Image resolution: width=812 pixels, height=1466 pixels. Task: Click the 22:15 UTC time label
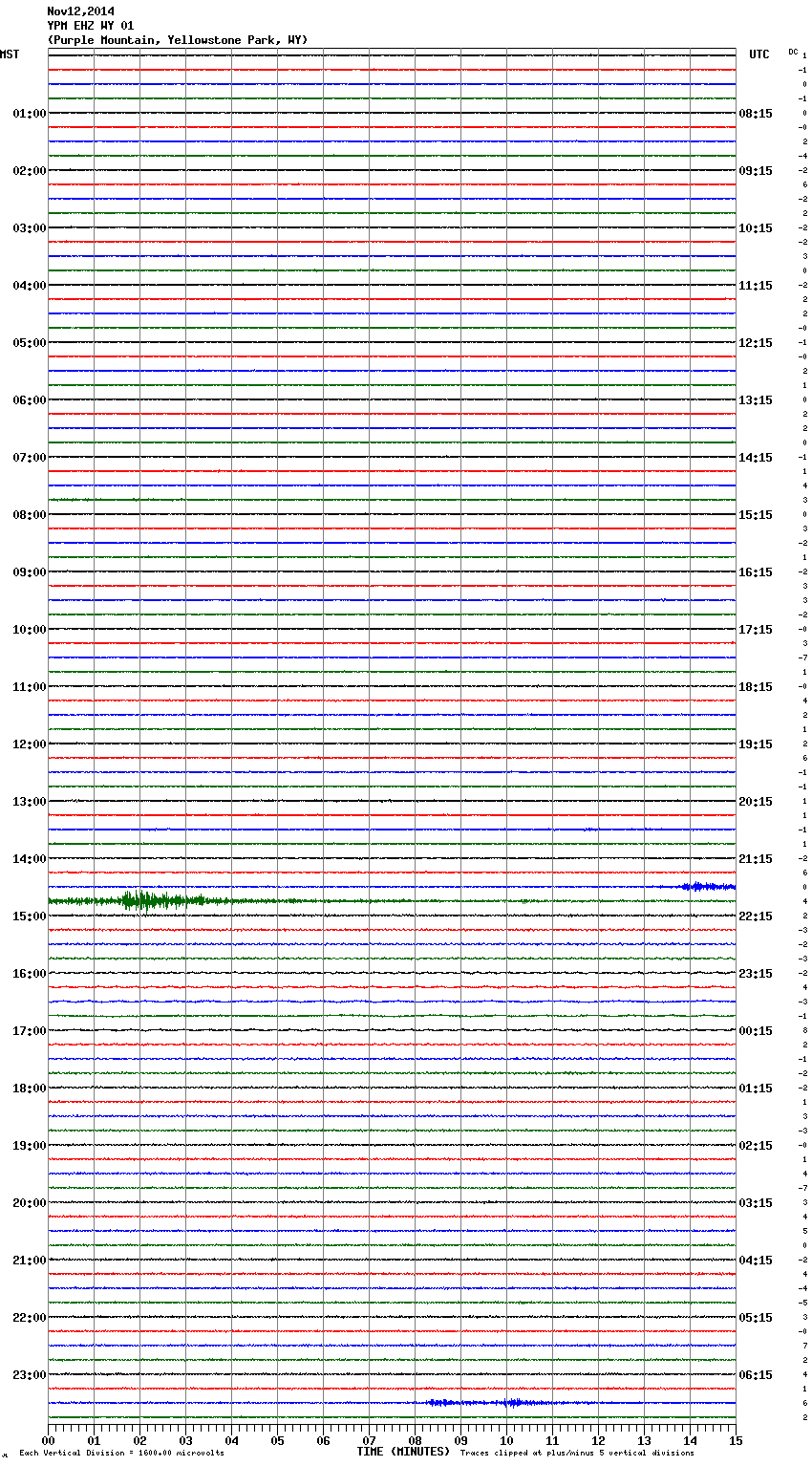tap(756, 916)
